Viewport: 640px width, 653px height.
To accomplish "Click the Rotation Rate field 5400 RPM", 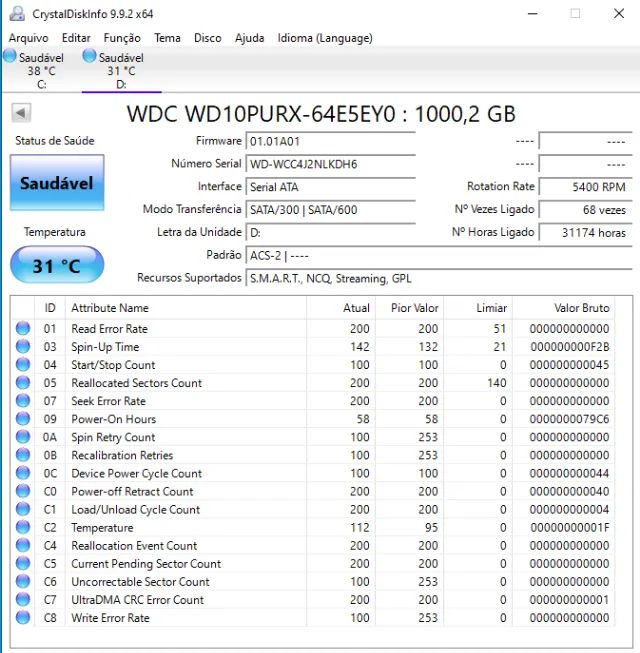I will coord(585,187).
